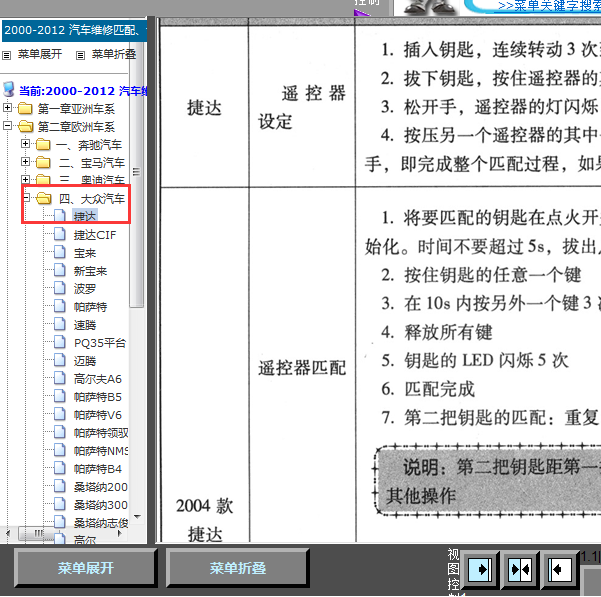This screenshot has height=597, width=601.
Task: Click the 2000-2012 汽车维修匹配 title bar
Action: 75,30
